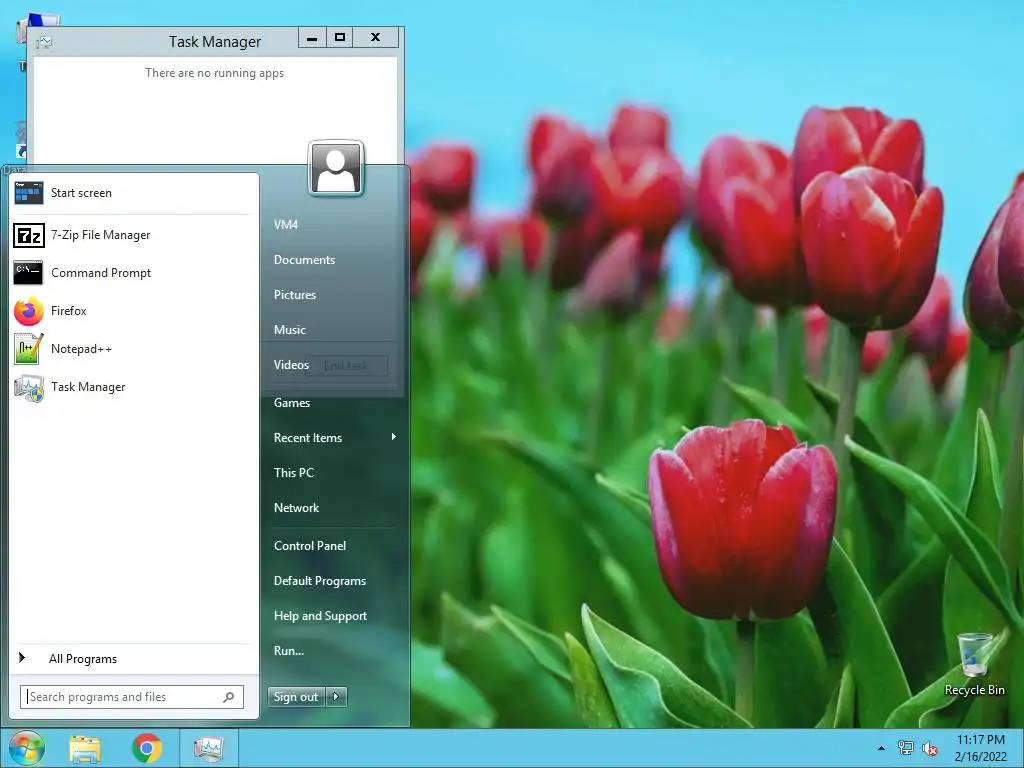Click the Task Manager title bar icon

click(x=44, y=42)
